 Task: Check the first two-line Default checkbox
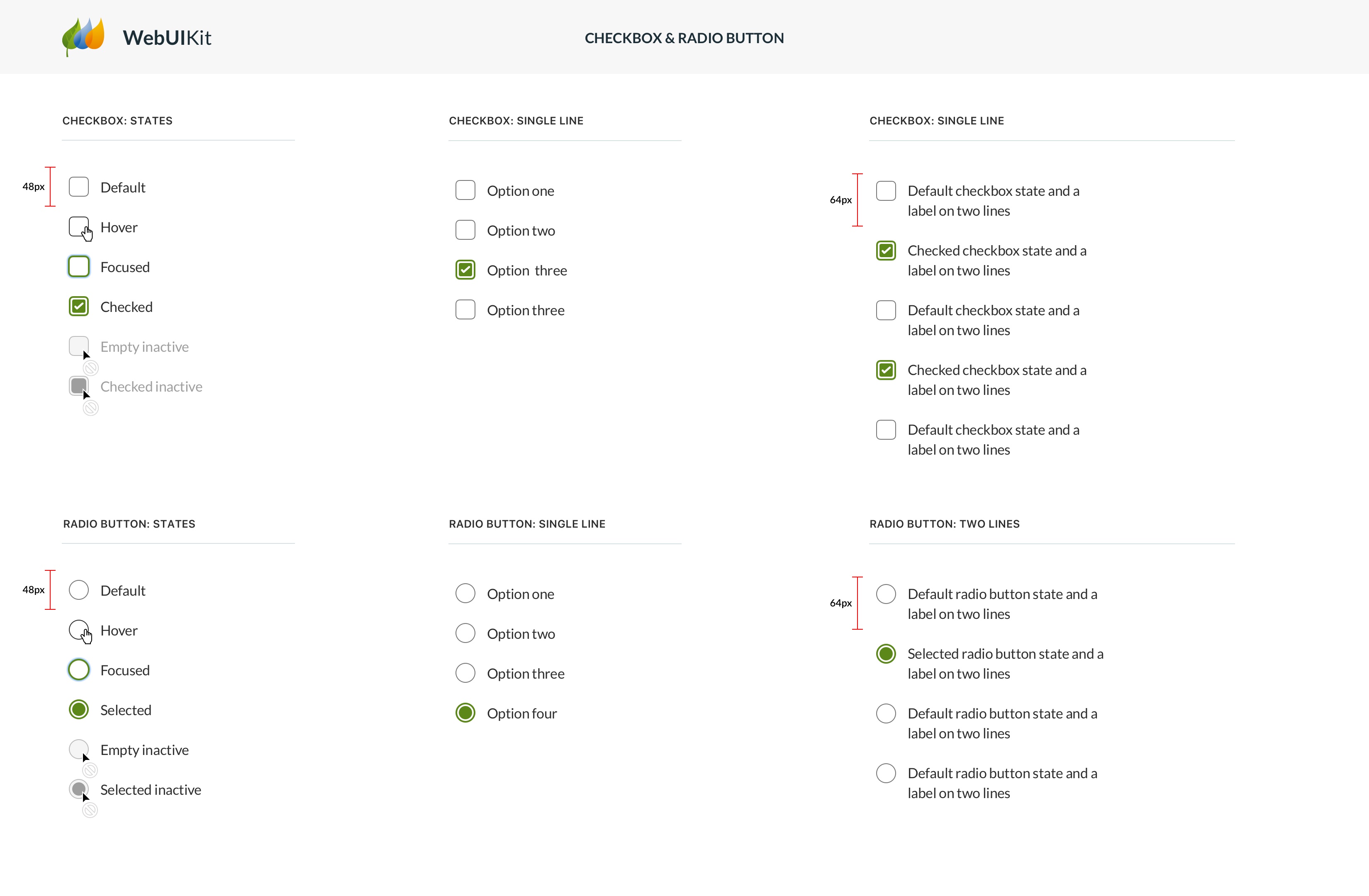[886, 191]
